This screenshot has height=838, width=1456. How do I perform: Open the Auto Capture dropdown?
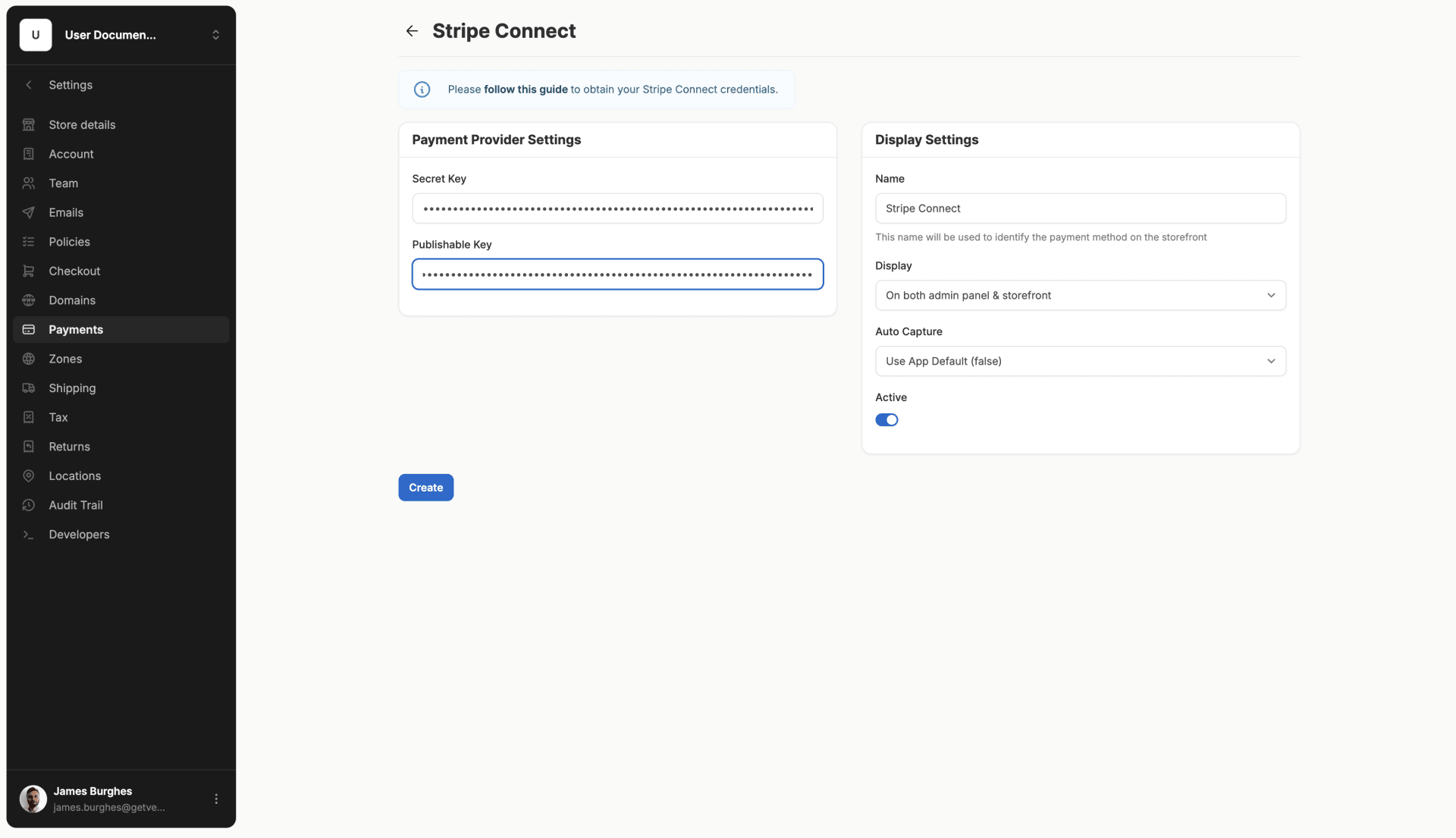pyautogui.click(x=1081, y=362)
